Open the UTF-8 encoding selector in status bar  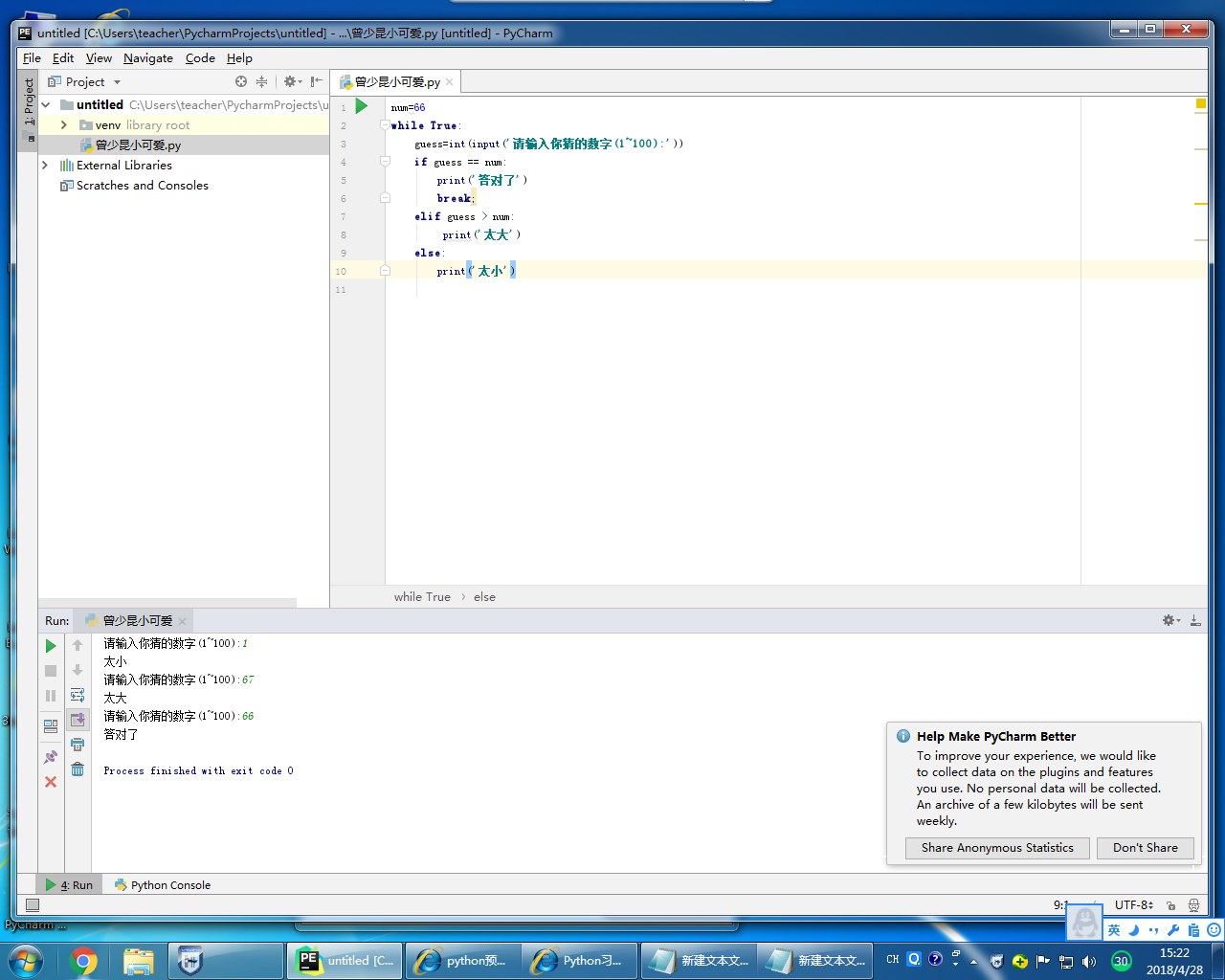click(1133, 905)
